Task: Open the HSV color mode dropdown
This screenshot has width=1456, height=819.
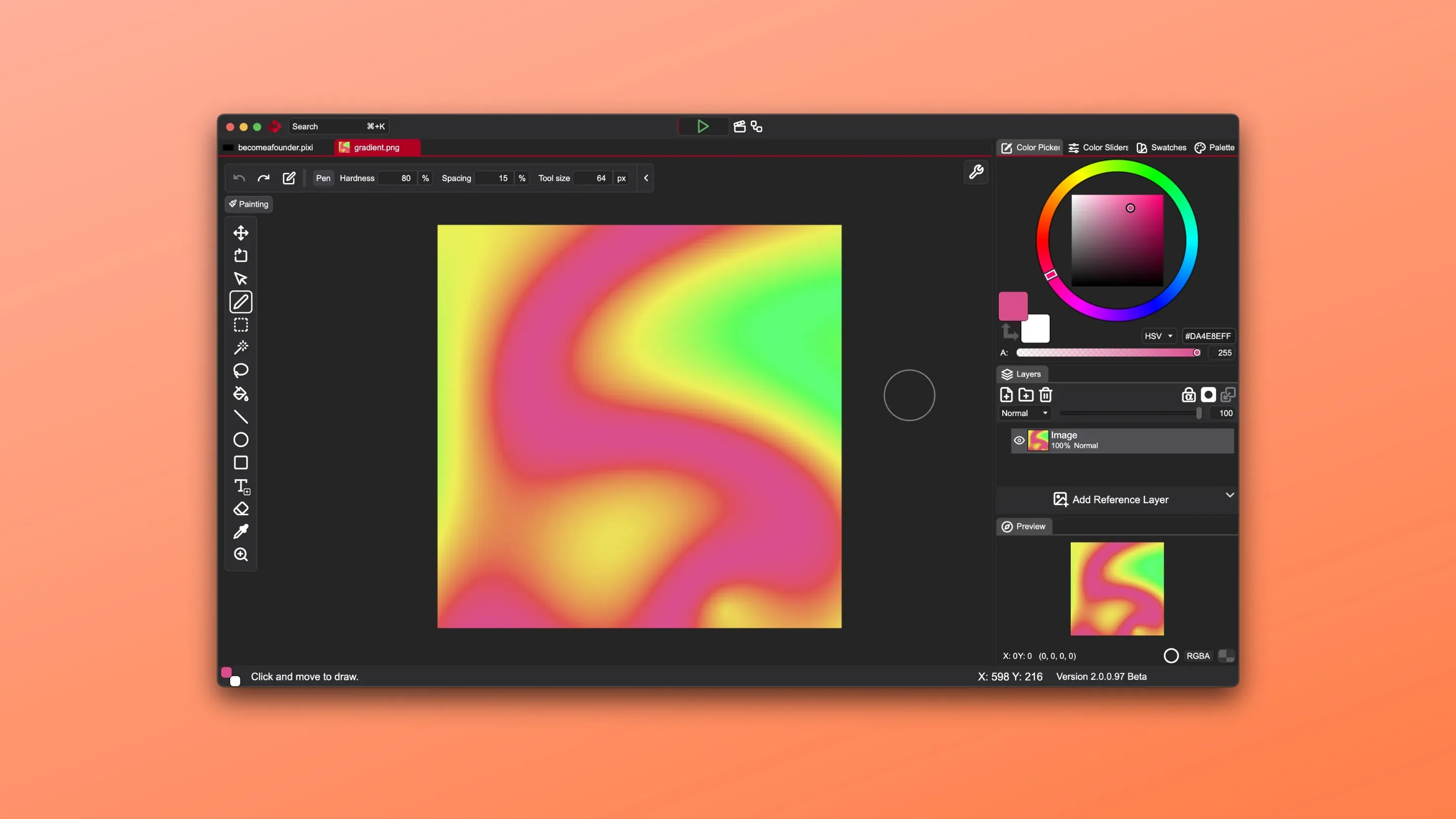Action: coord(1158,336)
